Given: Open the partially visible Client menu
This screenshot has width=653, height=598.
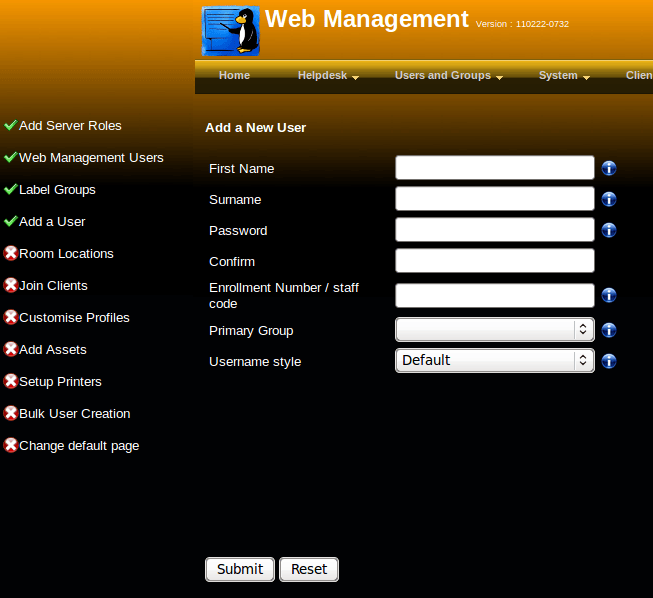Looking at the screenshot, I should click(x=639, y=75).
